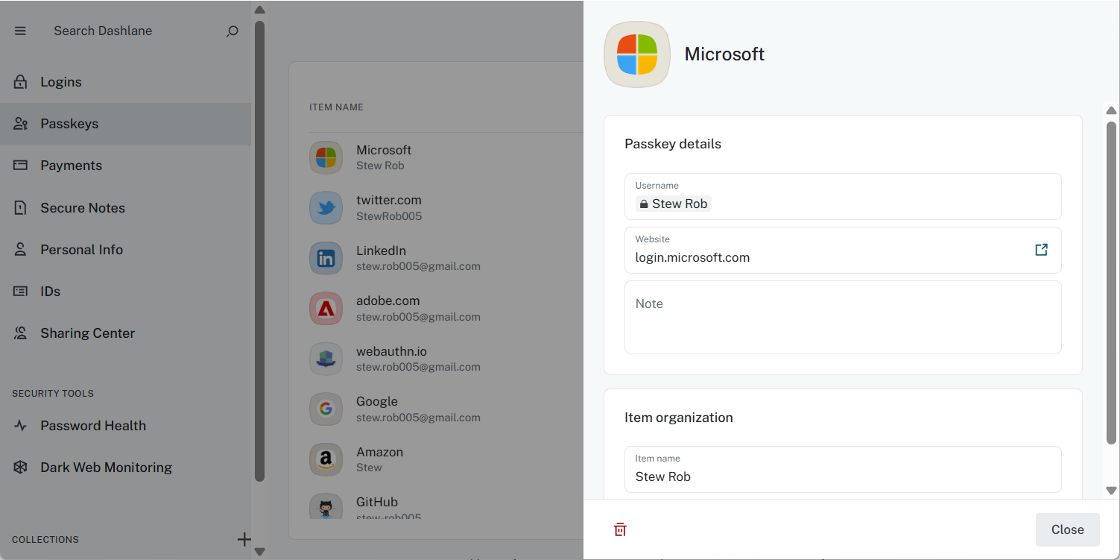This screenshot has width=1120, height=560.
Task: Open Dark Web Monitoring
Action: tap(106, 467)
